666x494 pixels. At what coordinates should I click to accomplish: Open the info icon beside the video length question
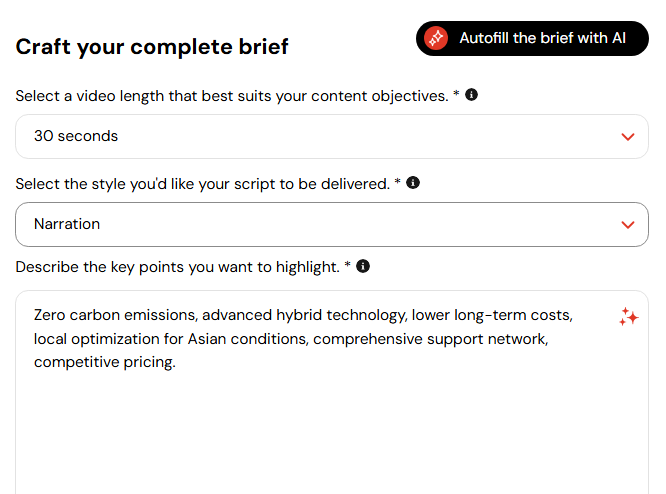(471, 94)
